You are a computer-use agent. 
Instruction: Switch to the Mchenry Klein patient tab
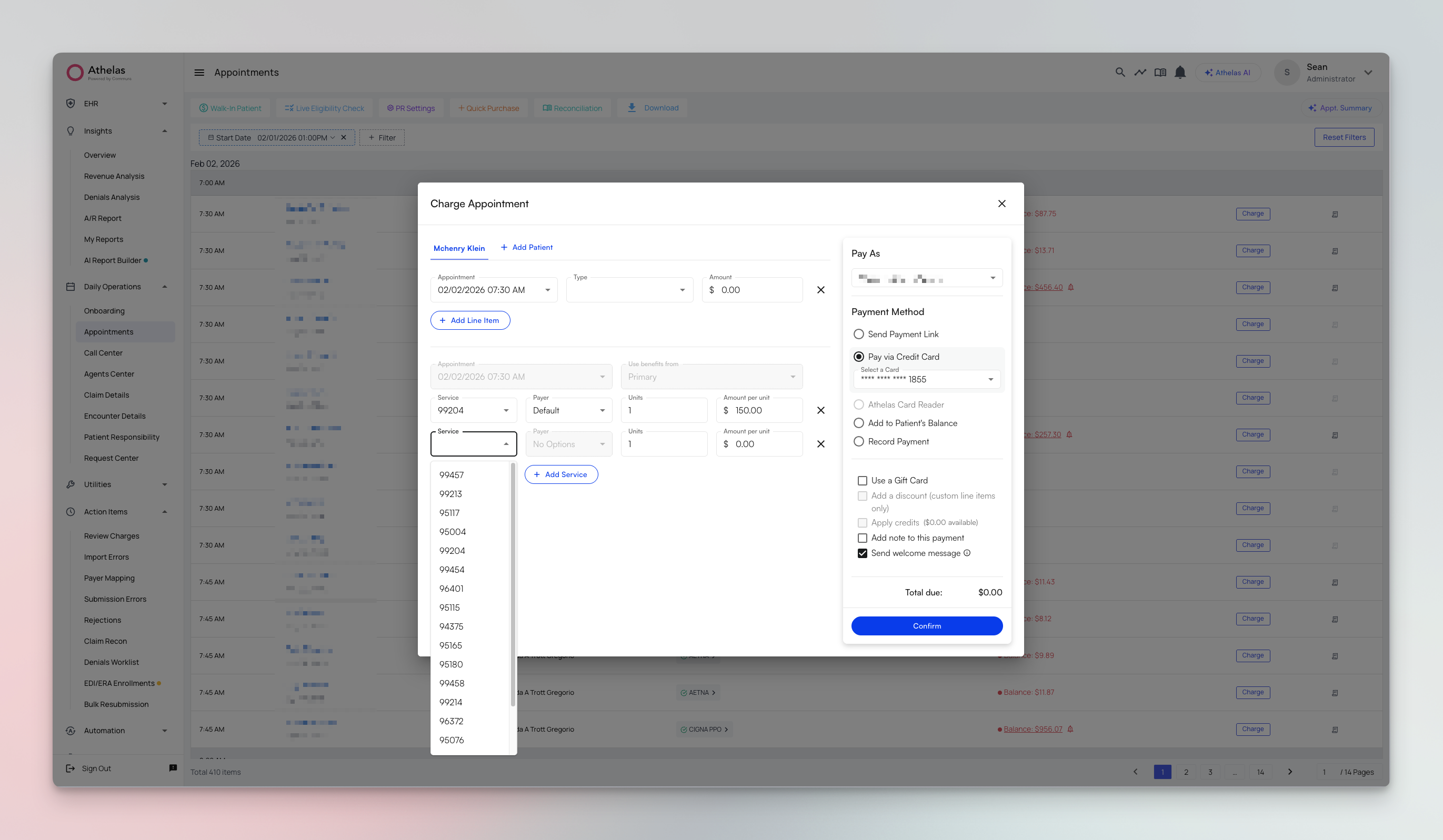pyautogui.click(x=459, y=248)
